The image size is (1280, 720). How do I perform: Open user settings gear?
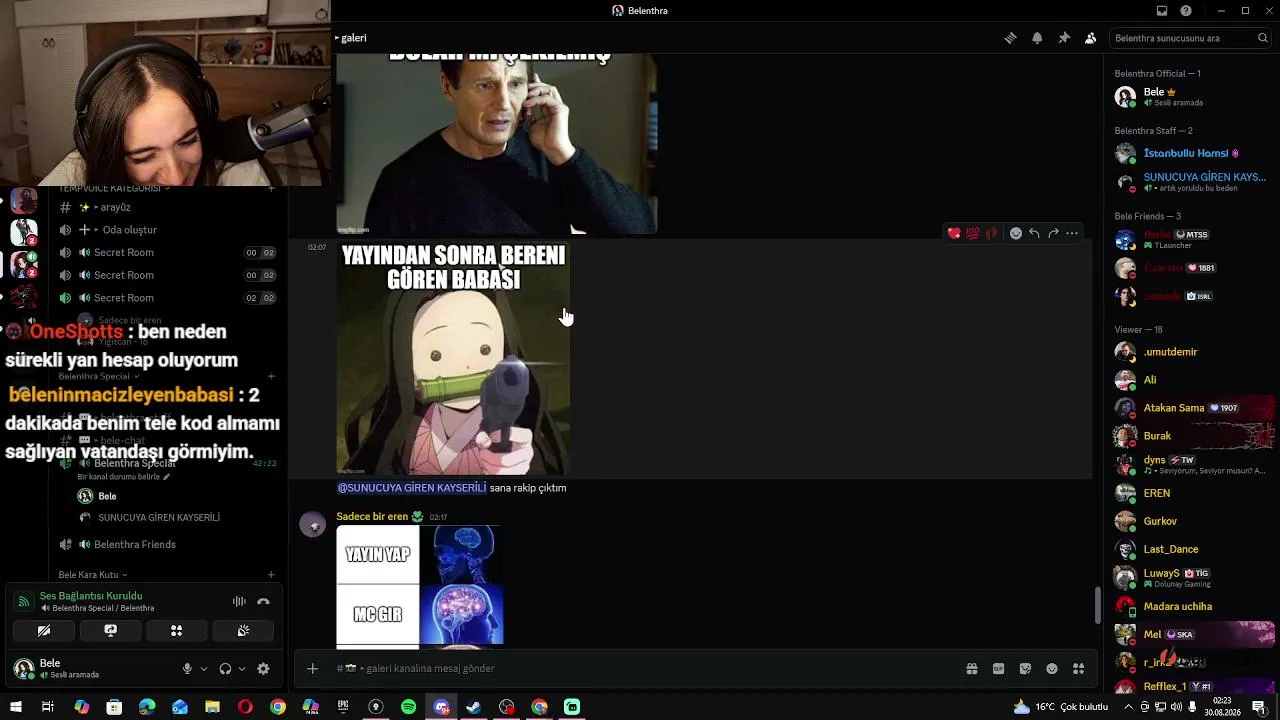(263, 669)
